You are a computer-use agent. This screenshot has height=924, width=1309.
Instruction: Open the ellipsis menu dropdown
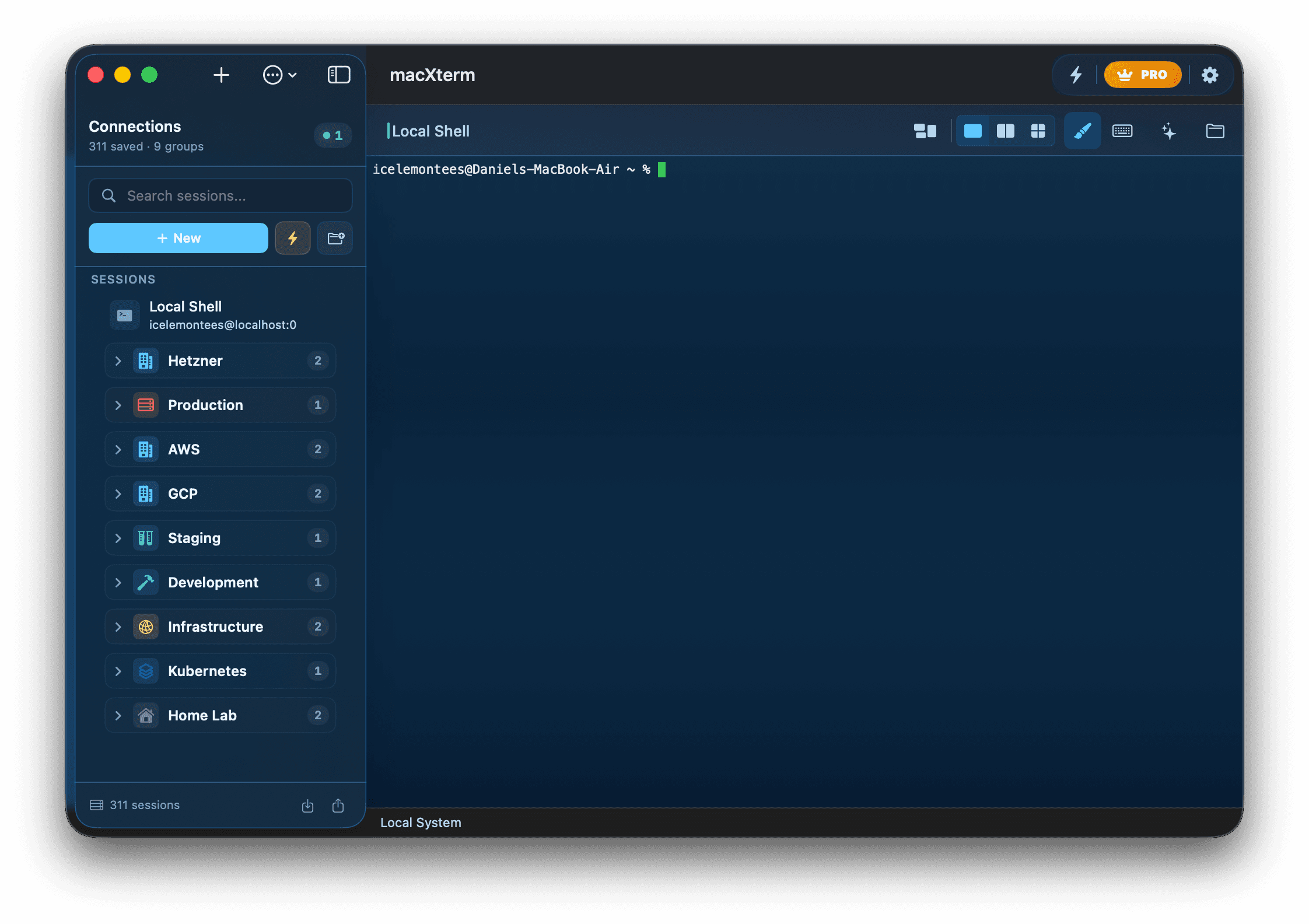point(279,75)
